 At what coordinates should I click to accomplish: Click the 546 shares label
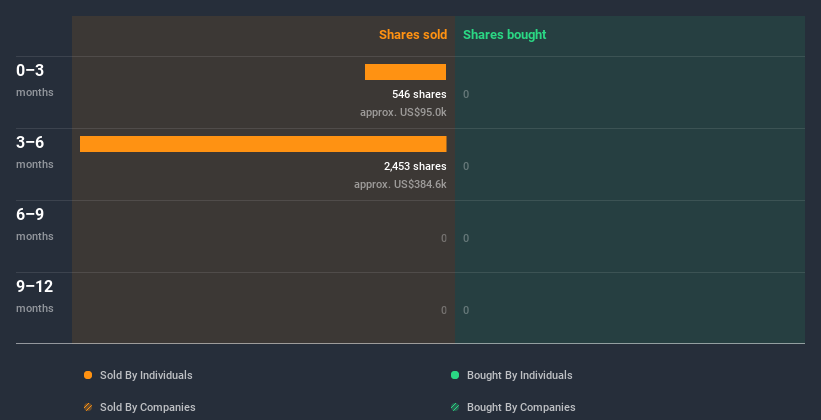(x=419, y=94)
